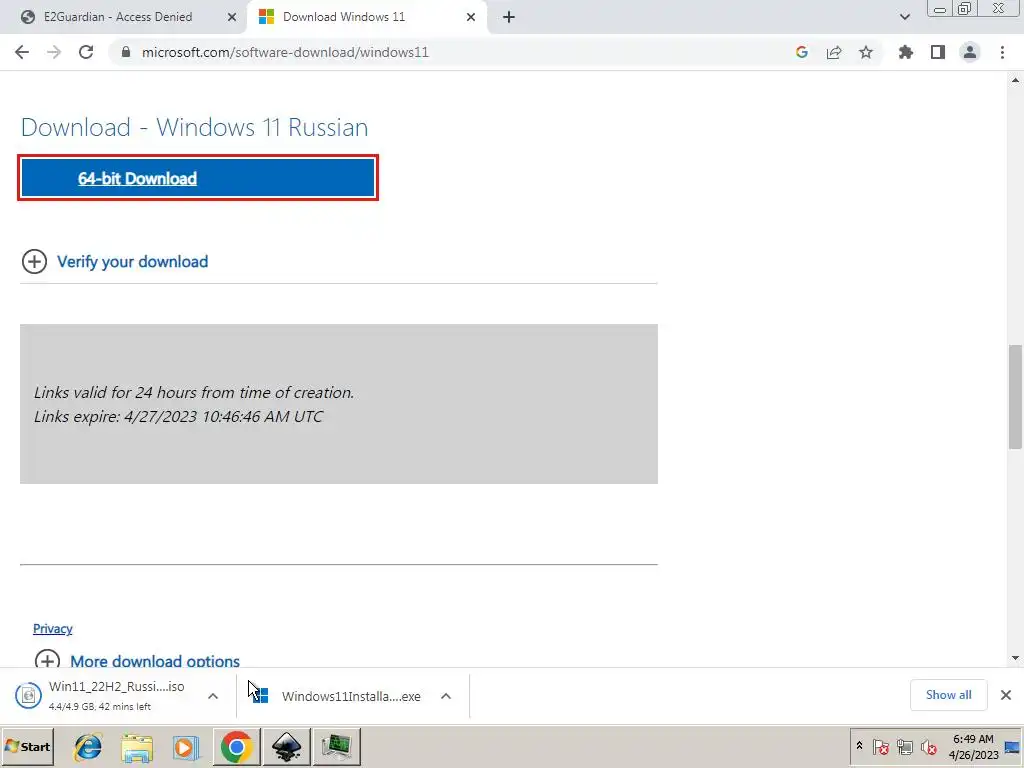This screenshot has width=1024, height=768.
Task: Click the browser forward arrow
Action: point(54,52)
